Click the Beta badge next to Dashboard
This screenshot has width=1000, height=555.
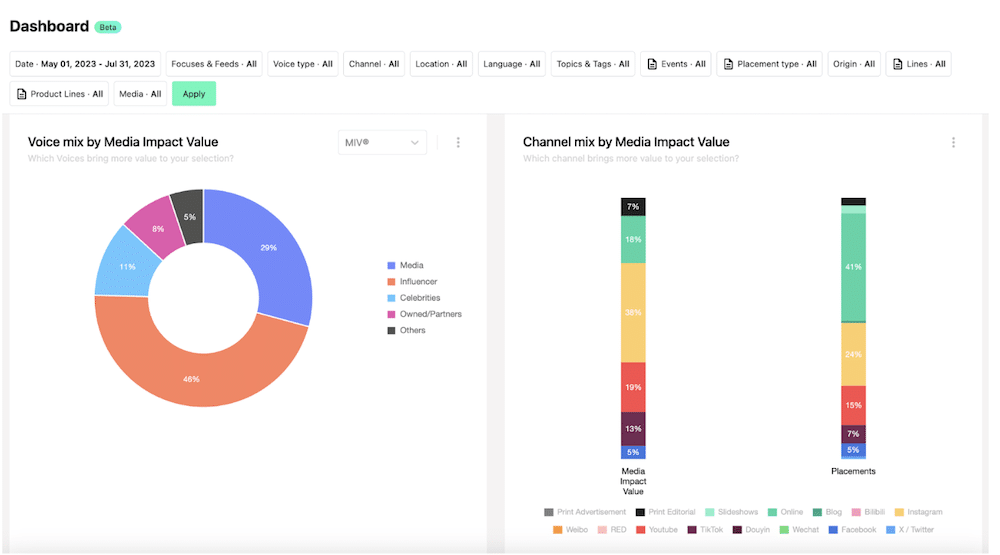108,27
